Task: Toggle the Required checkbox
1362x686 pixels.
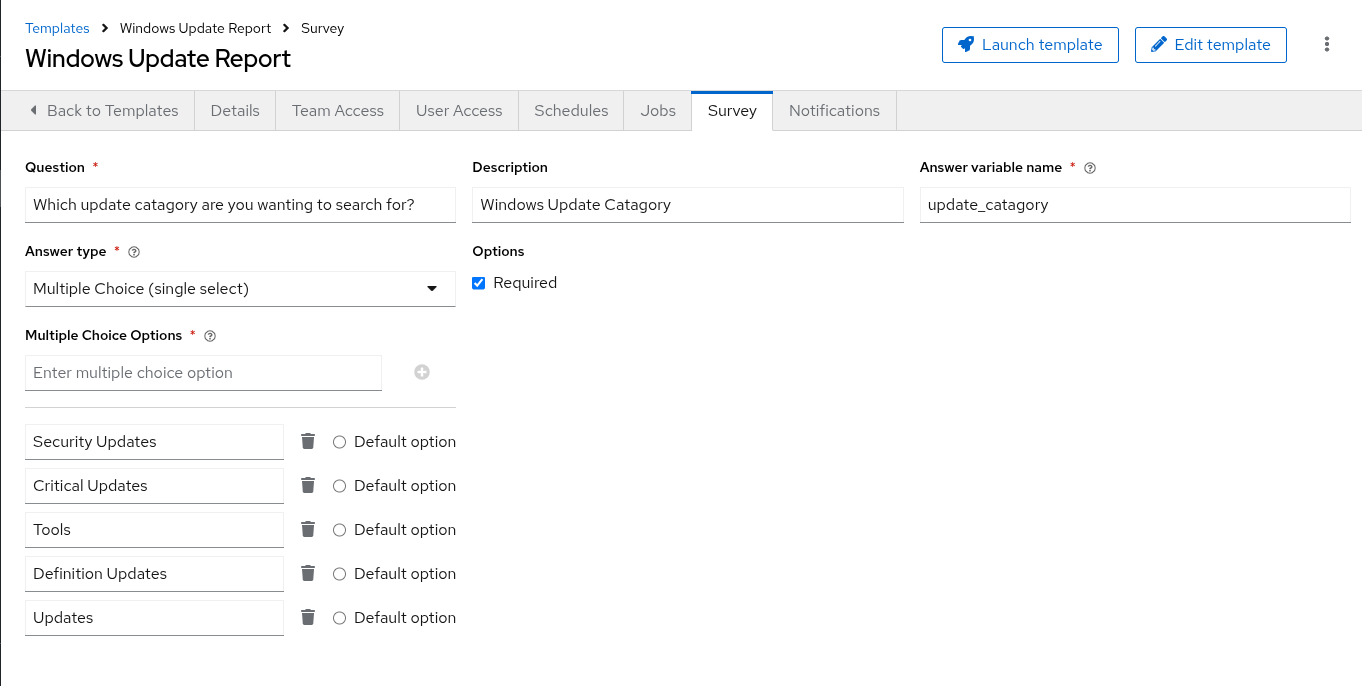Action: 479,283
